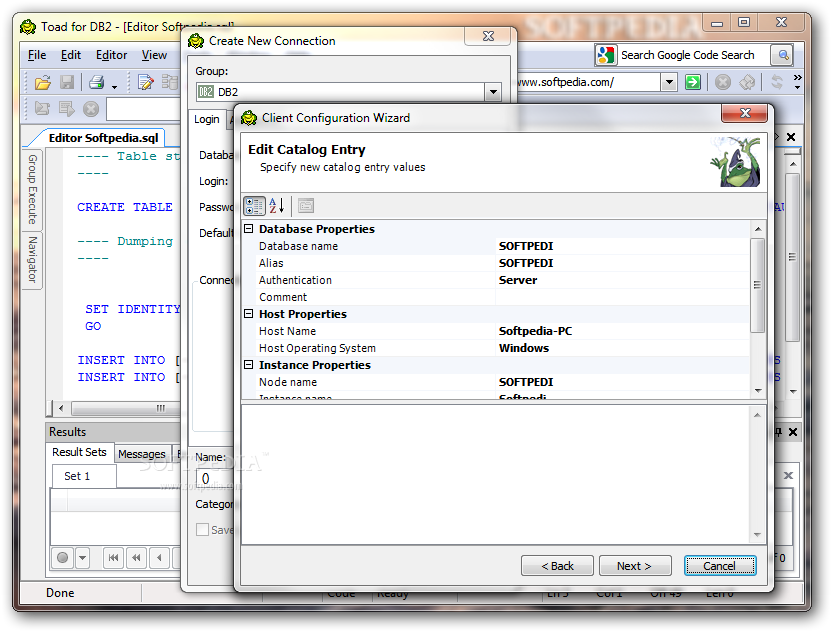Viewport: 832px width, 632px height.
Task: Click the execute script icon in editor toolbar
Action: [x=66, y=109]
